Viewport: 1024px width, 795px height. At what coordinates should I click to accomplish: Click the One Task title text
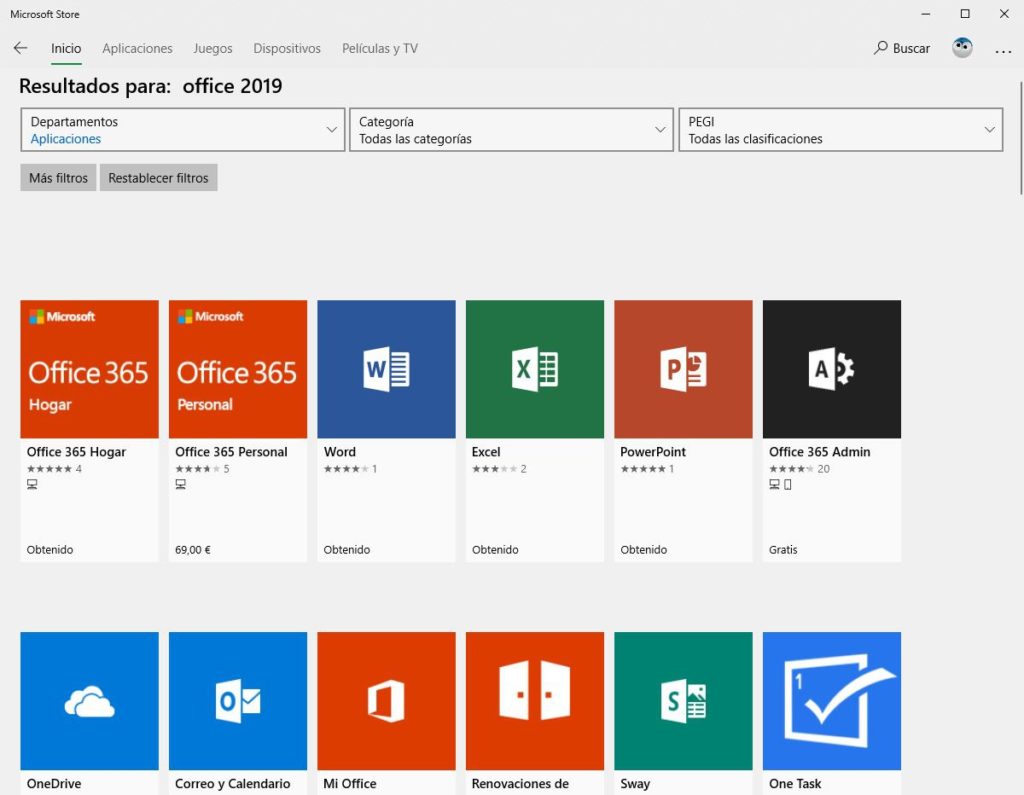(795, 783)
